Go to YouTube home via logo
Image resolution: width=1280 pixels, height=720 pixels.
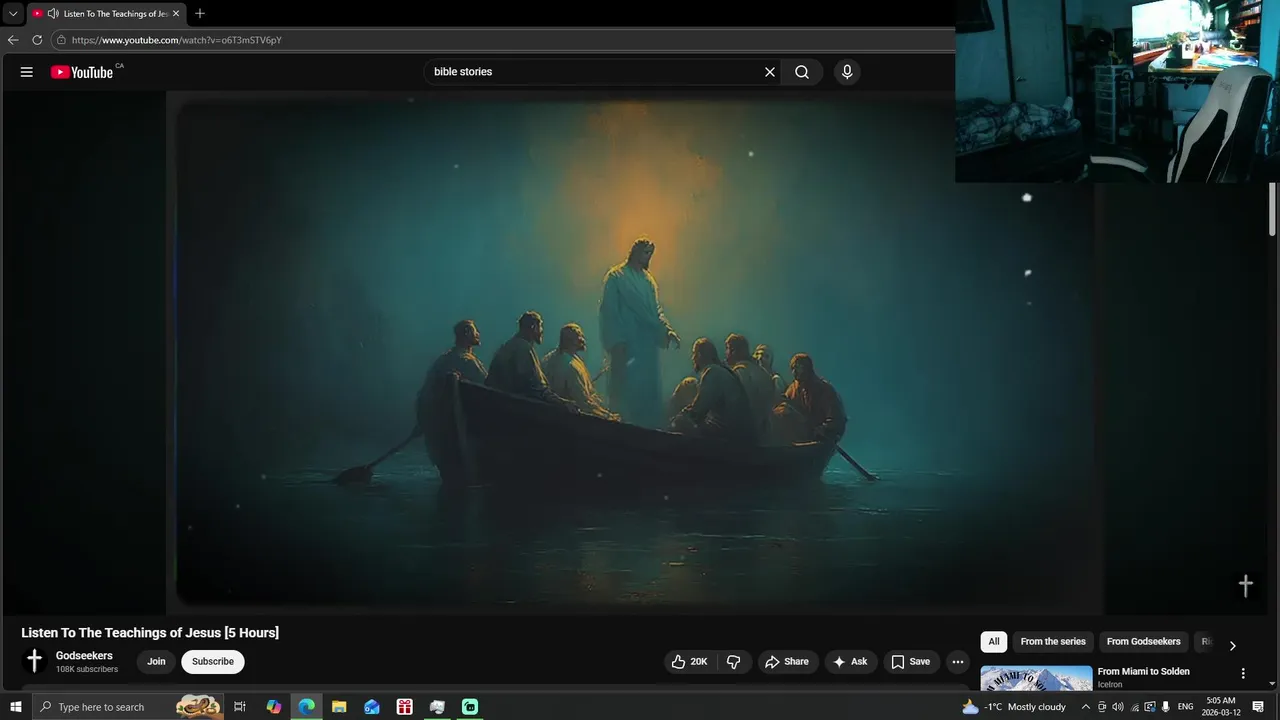point(82,72)
